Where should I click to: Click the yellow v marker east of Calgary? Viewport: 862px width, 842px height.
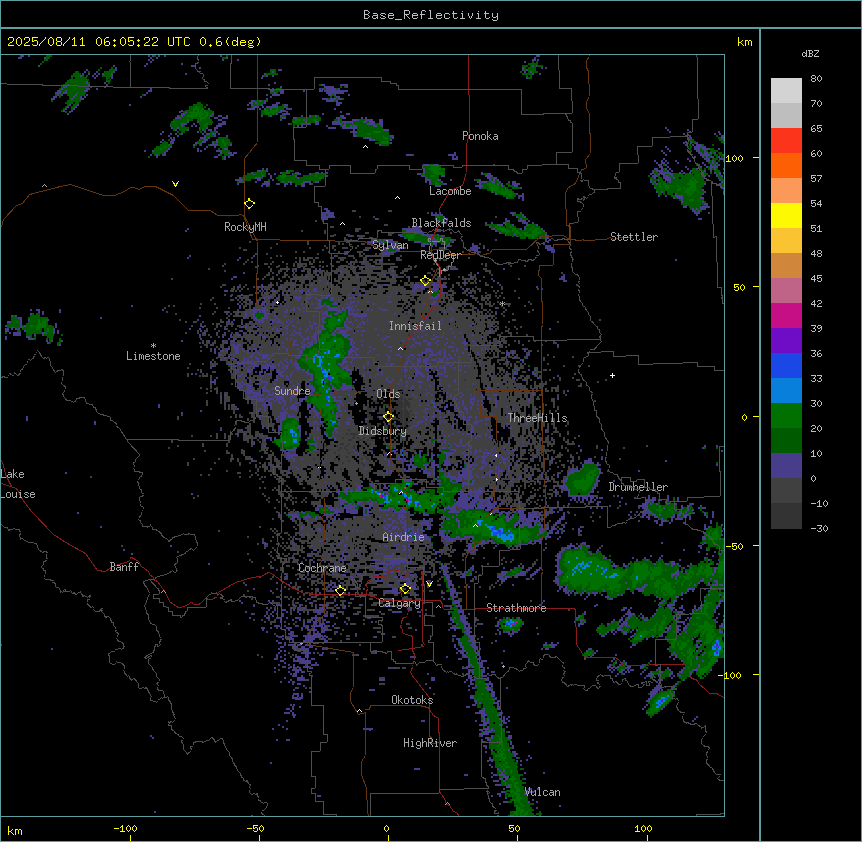click(x=429, y=584)
